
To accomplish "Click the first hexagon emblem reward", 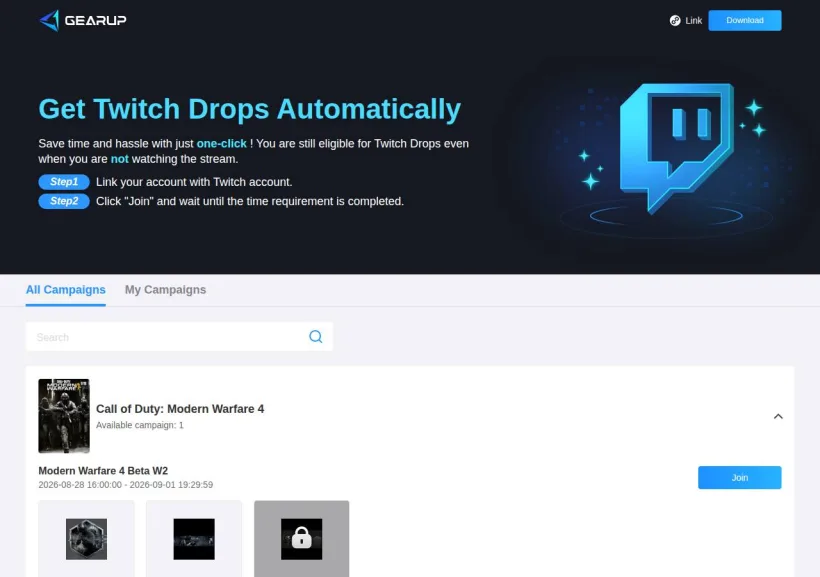I will (86, 539).
